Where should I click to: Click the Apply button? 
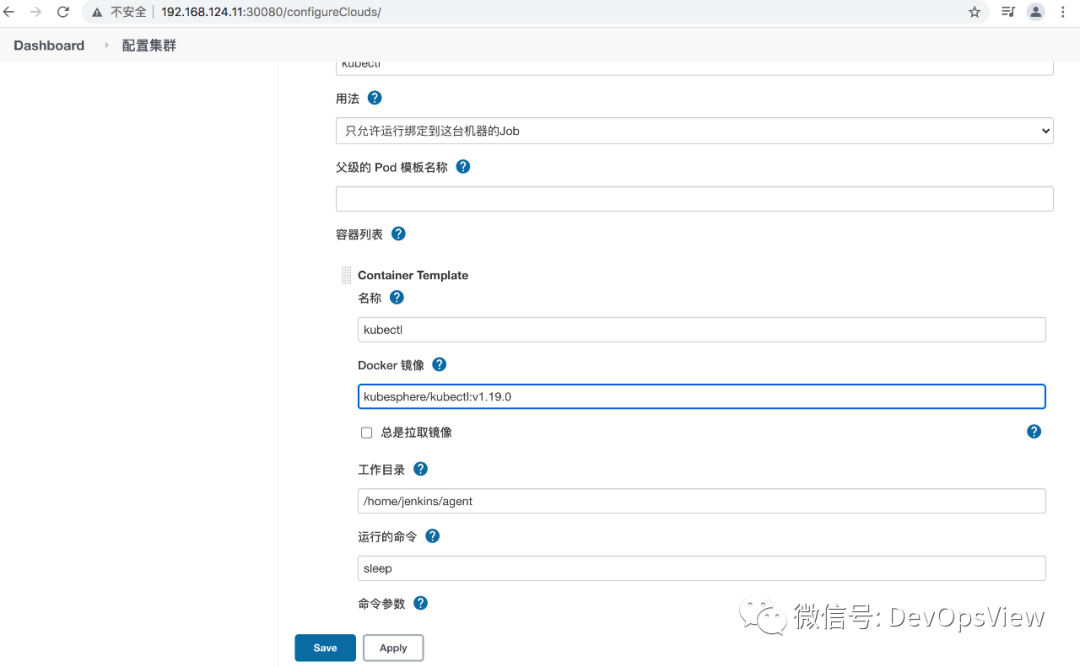393,648
